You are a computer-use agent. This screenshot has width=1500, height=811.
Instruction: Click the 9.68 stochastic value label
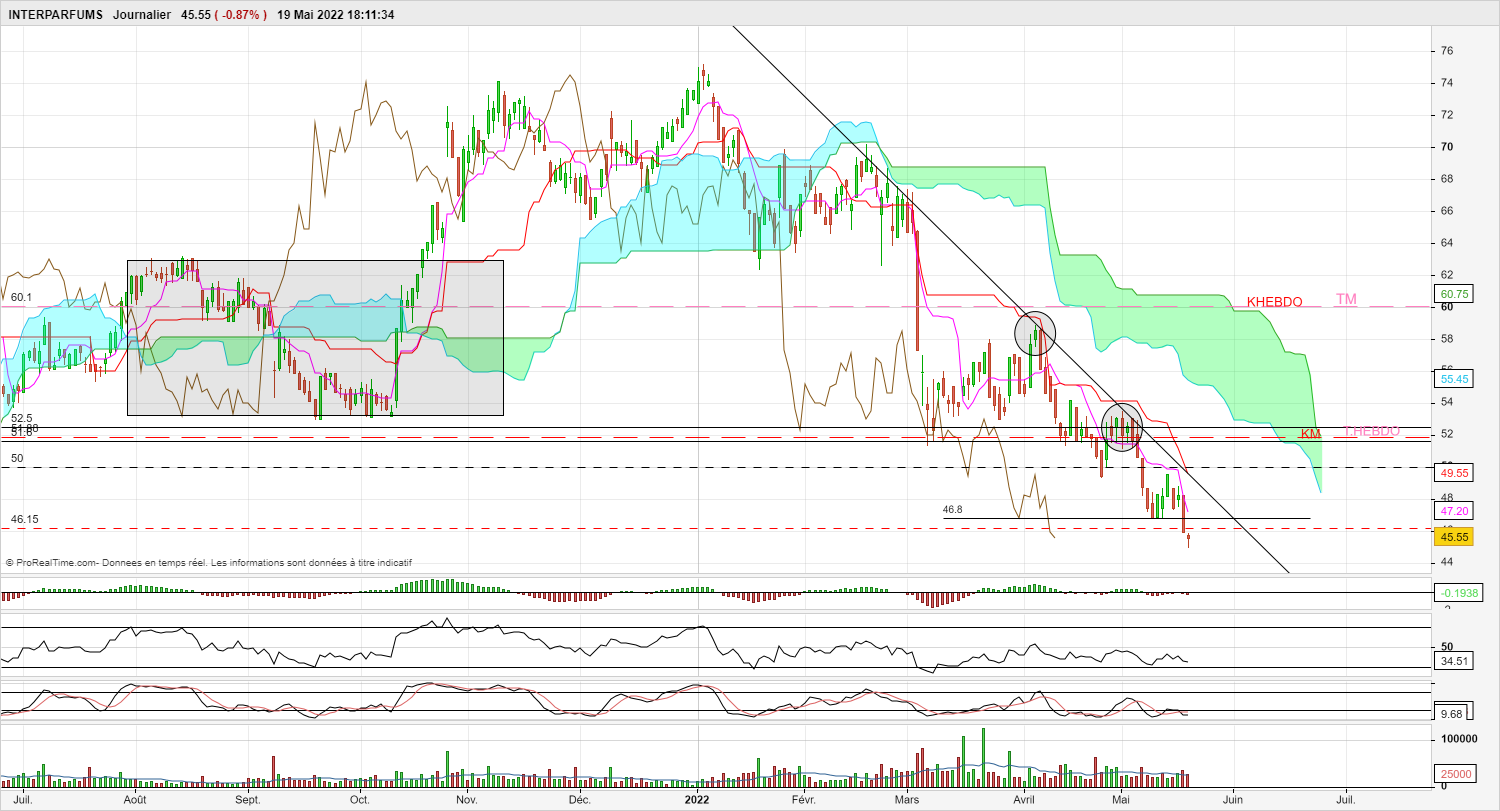[1452, 713]
